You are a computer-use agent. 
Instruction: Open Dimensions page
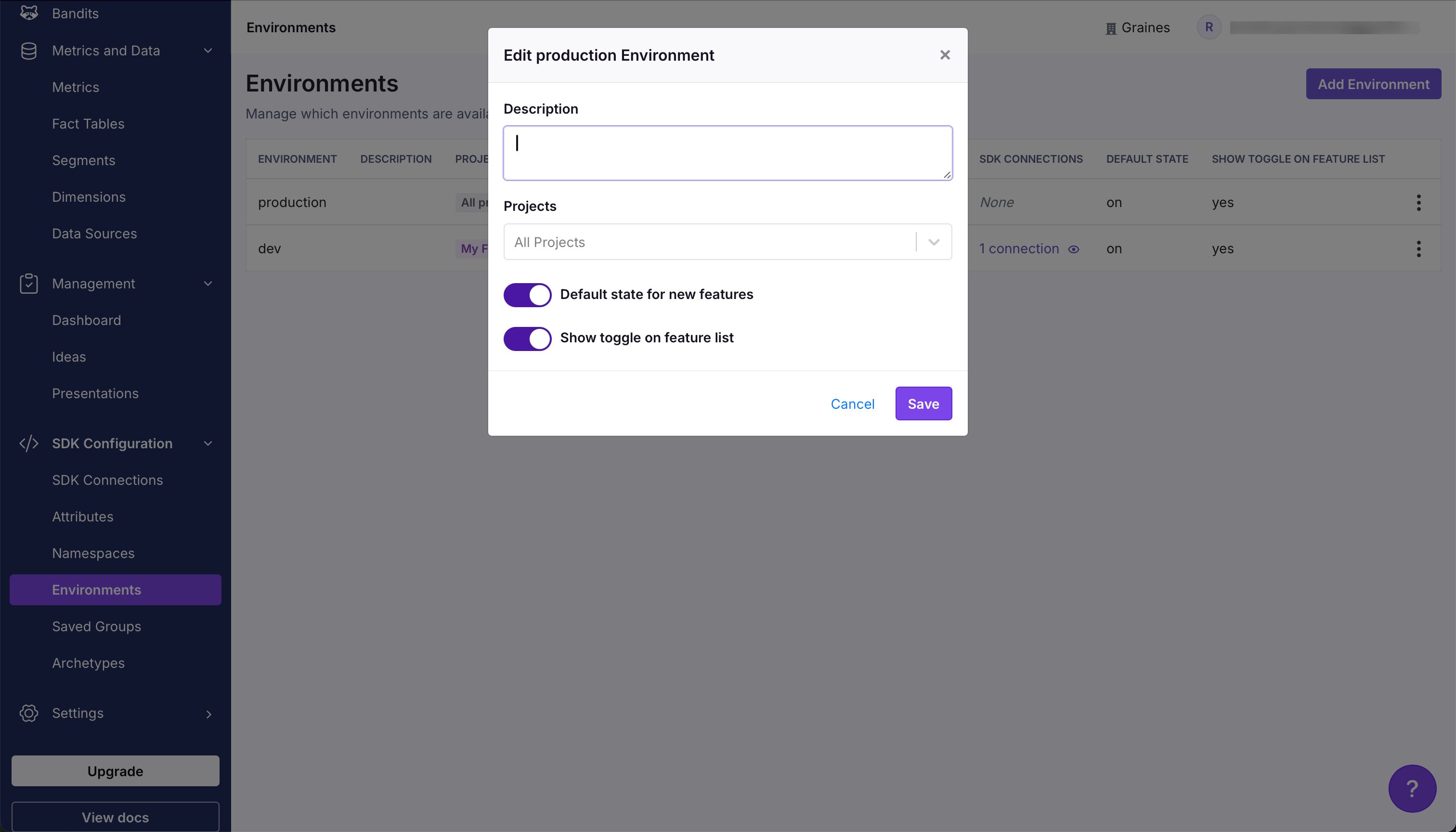89,196
